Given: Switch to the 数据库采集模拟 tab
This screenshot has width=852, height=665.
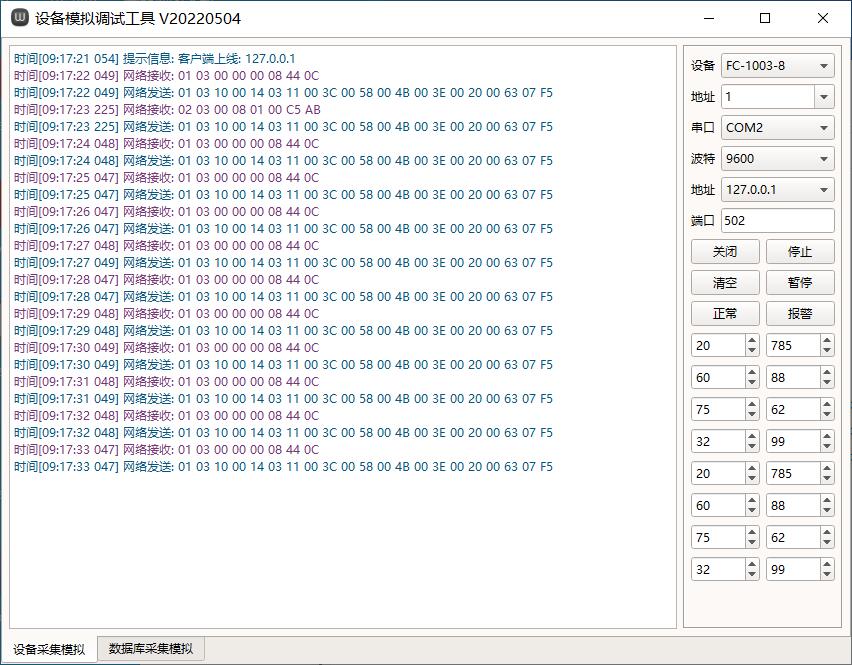Looking at the screenshot, I should point(151,649).
